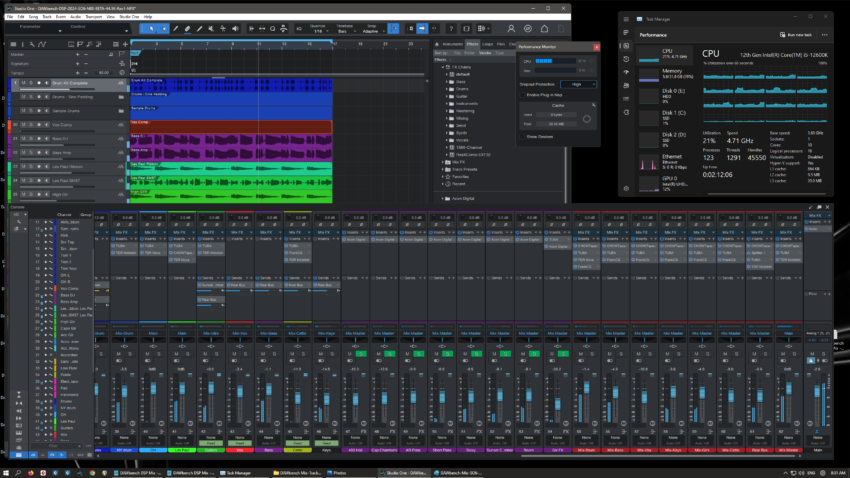This screenshot has width=850, height=478.
Task: Solo the Vox Comp track
Action: pos(31,125)
